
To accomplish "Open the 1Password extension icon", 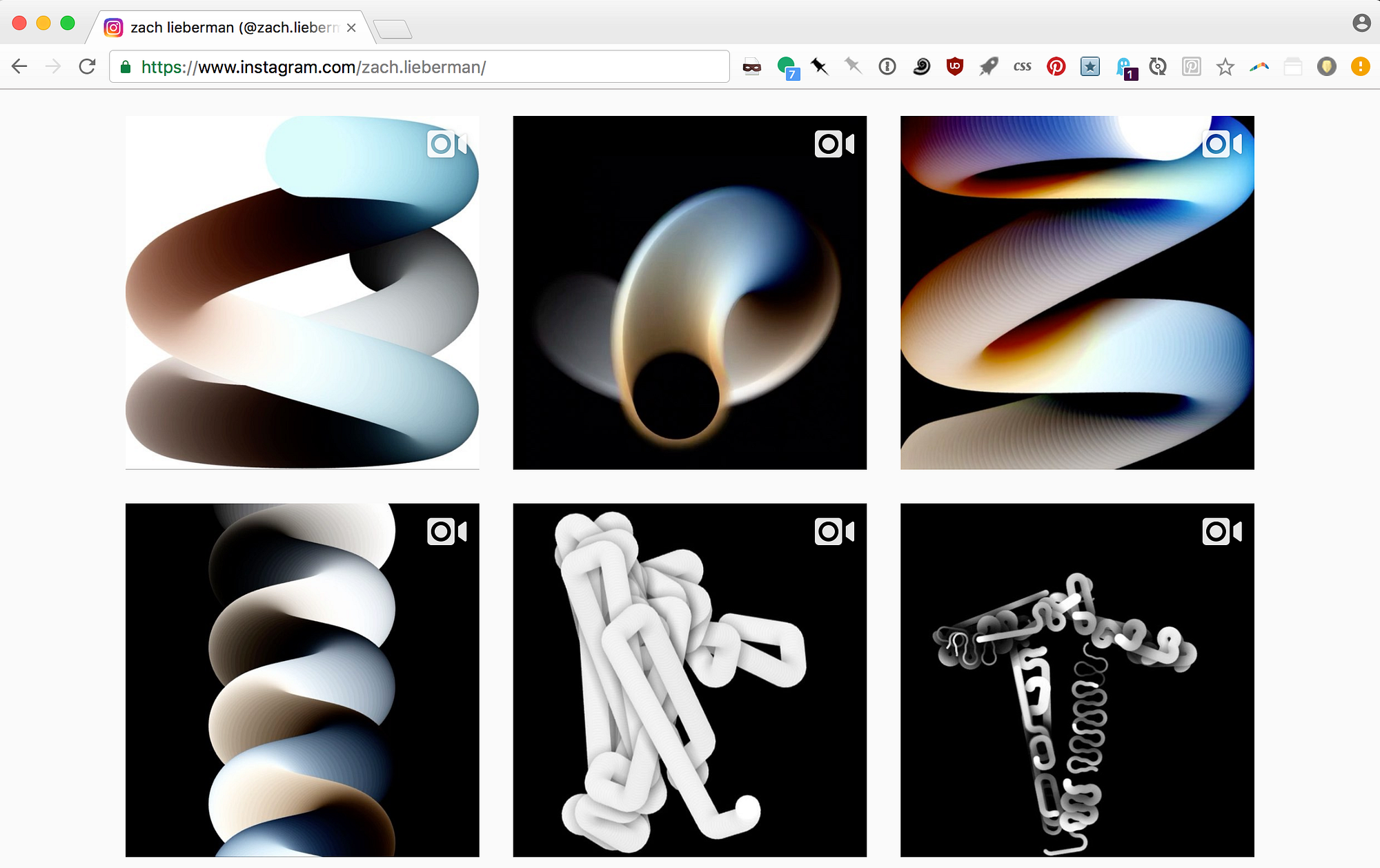I will [887, 67].
